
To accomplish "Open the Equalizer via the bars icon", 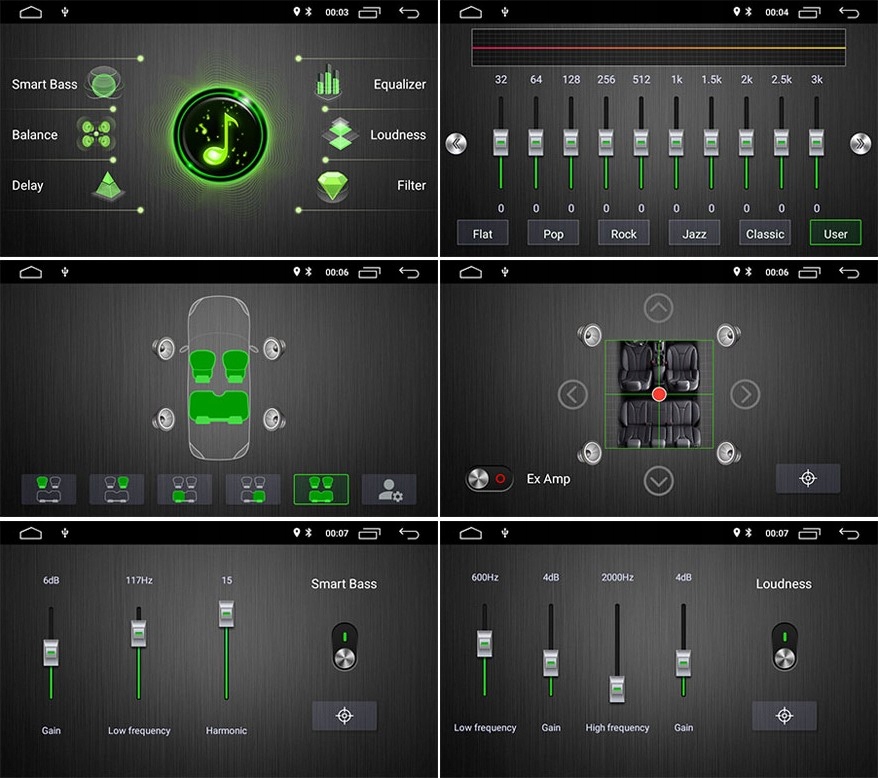I will tap(328, 81).
